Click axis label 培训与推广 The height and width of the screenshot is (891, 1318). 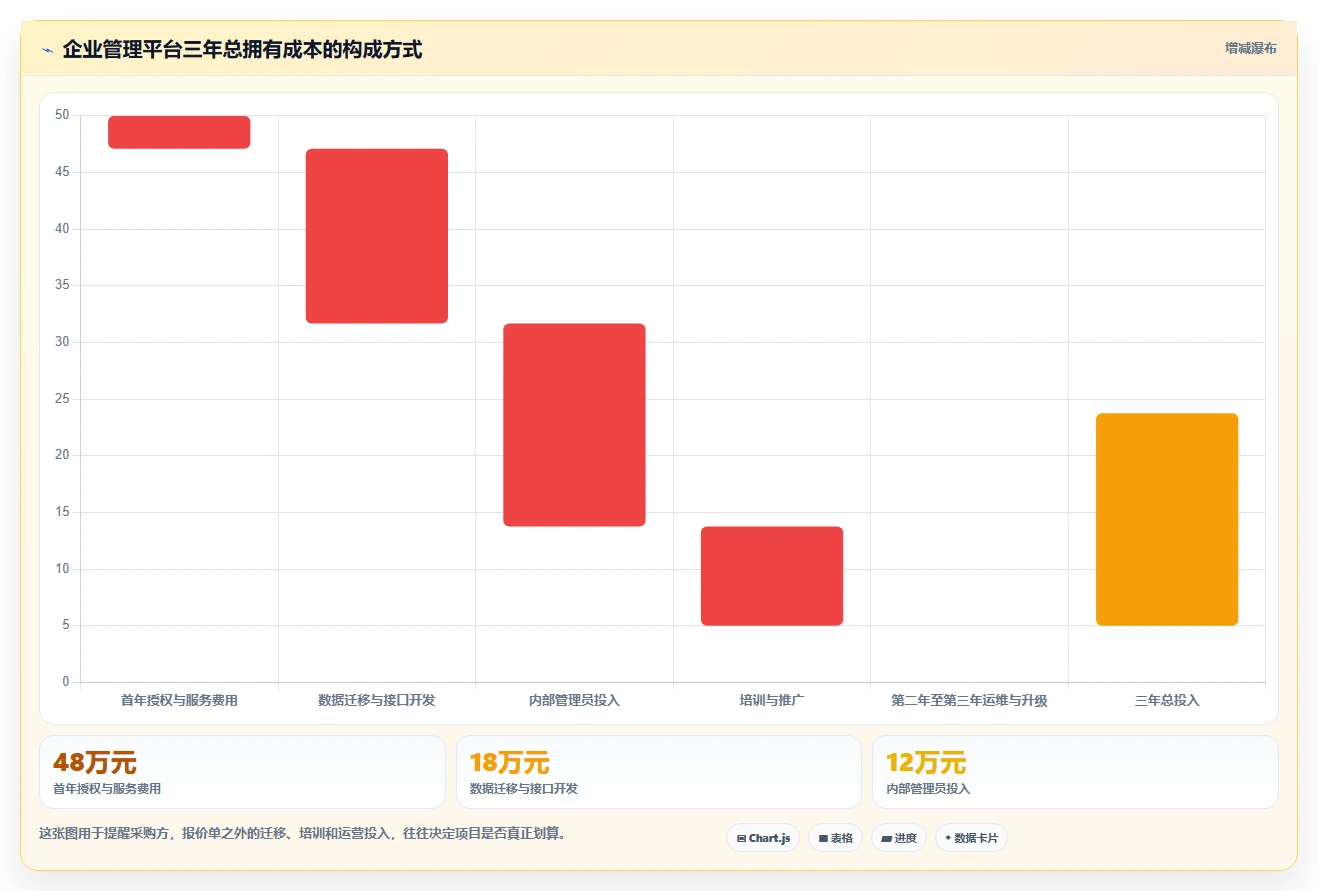pyautogui.click(x=772, y=701)
